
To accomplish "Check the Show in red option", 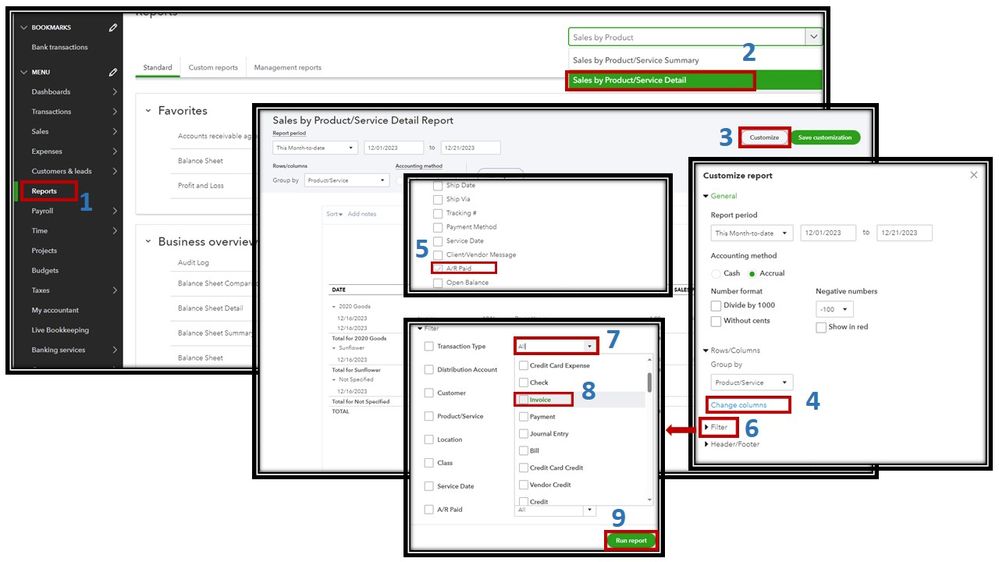I will click(x=821, y=327).
